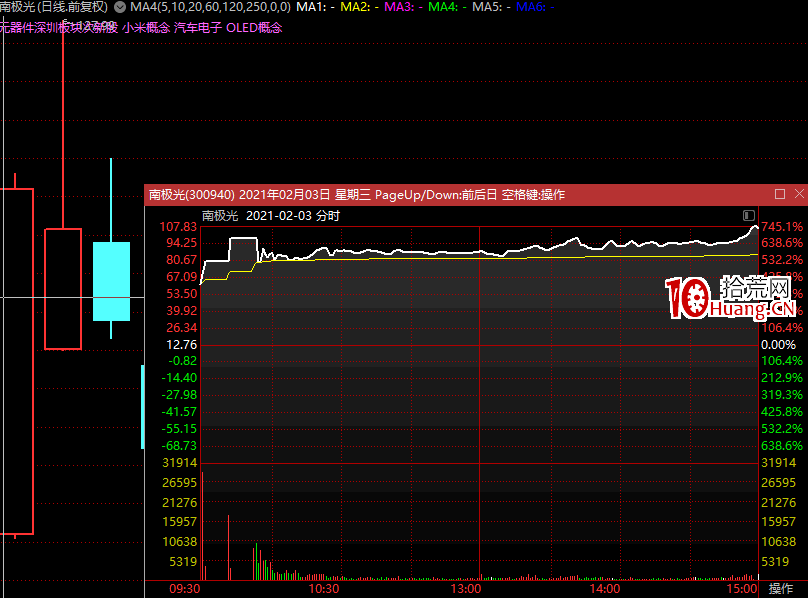Viewport: 808px width, 598px height.
Task: Click the 745.1% percent axis label
Action: 782,227
